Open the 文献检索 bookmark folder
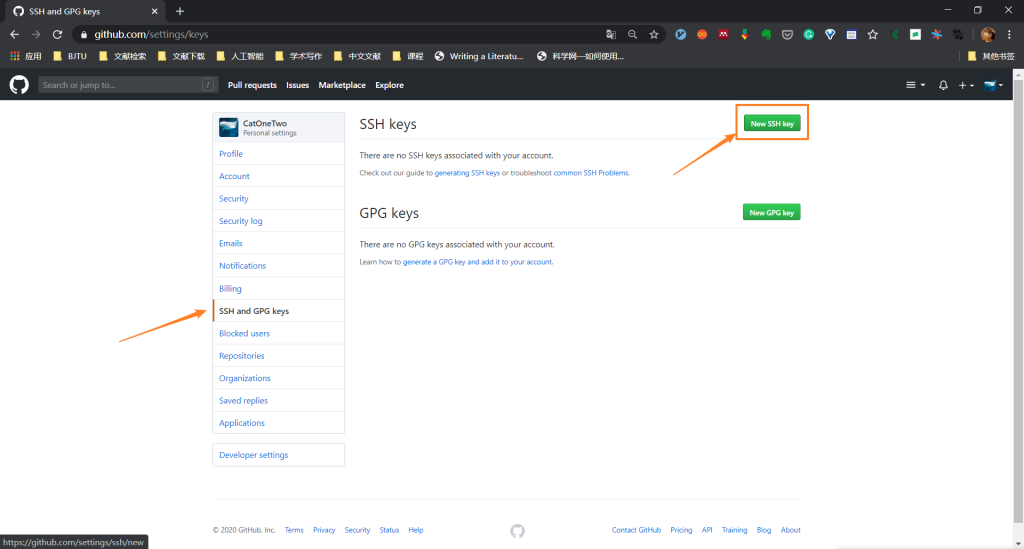 coord(122,56)
